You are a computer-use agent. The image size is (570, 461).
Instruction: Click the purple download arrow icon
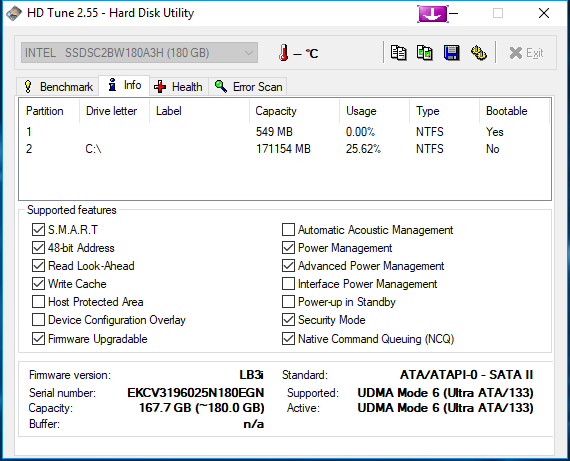coord(433,14)
